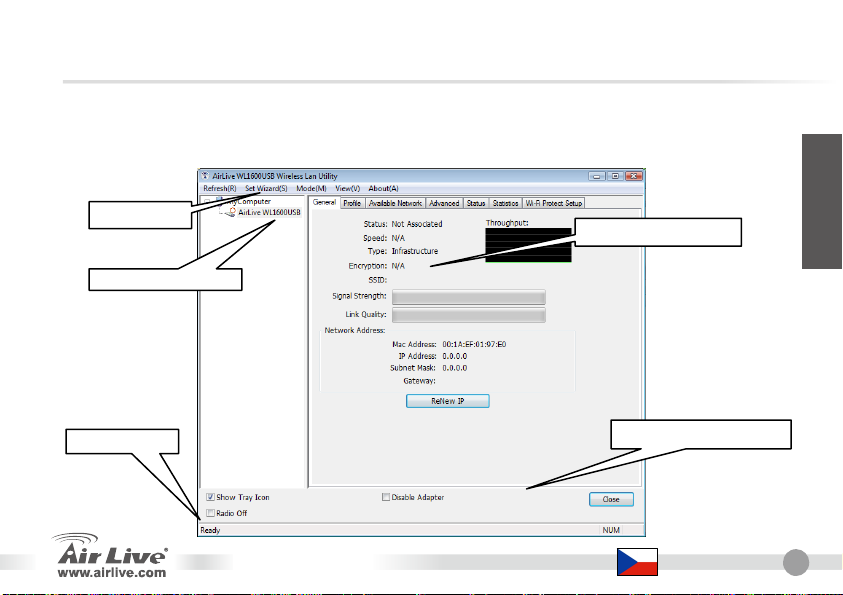Check the Disable Adapter checkbox
This screenshot has width=843, height=595.
[x=385, y=497]
